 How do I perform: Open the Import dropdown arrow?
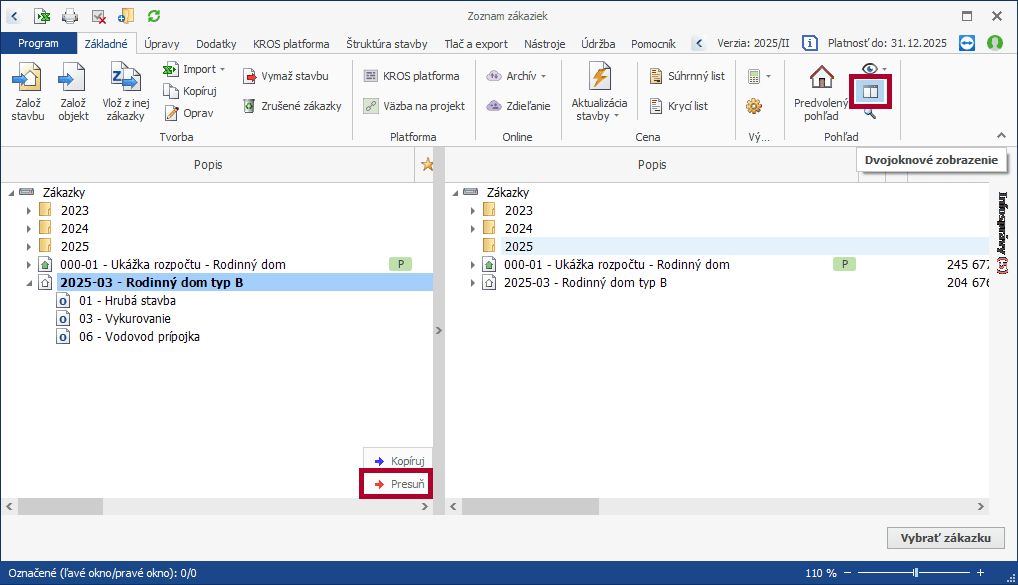tap(222, 70)
